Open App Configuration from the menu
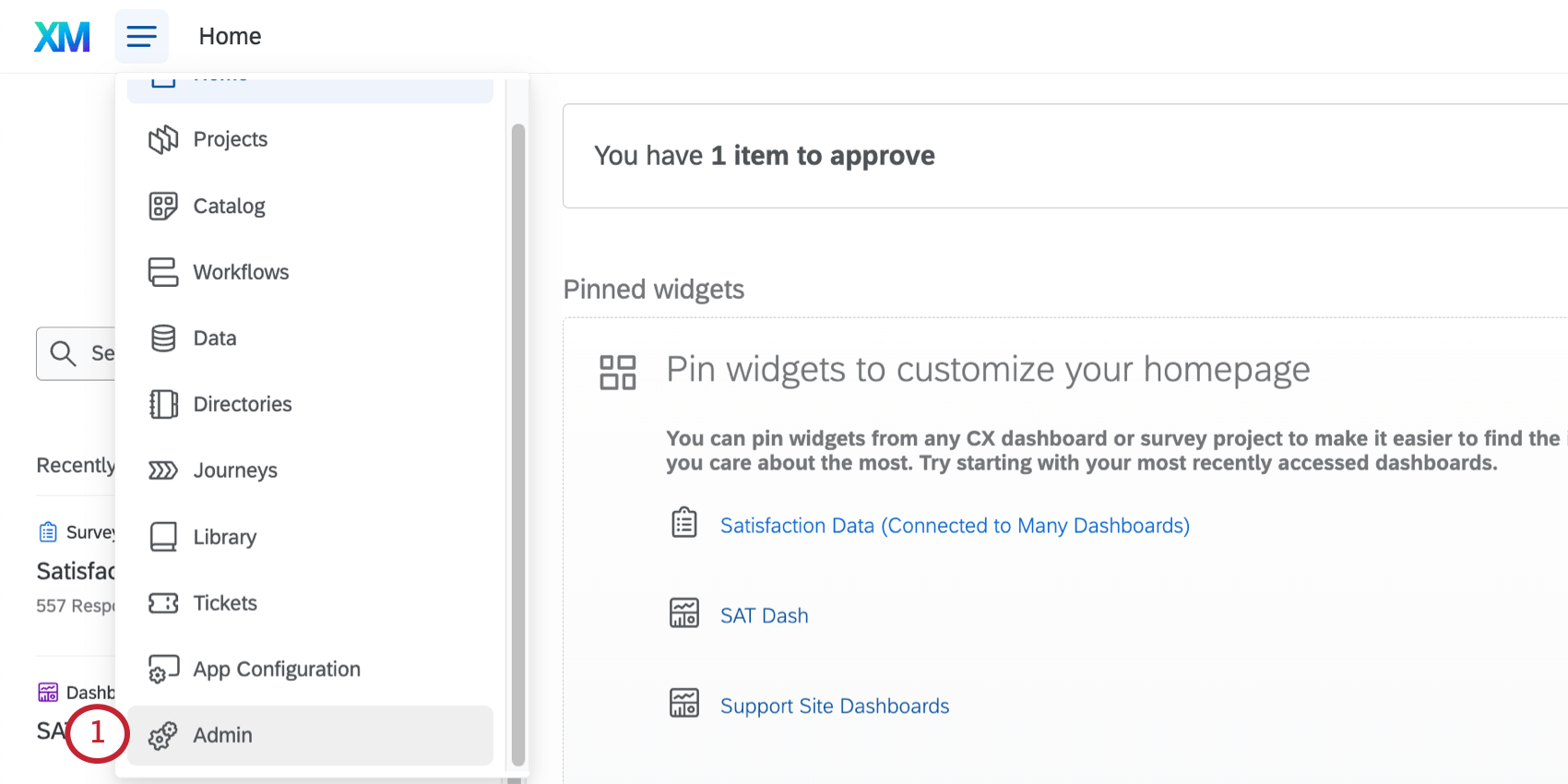This screenshot has height=784, width=1568. pos(277,669)
